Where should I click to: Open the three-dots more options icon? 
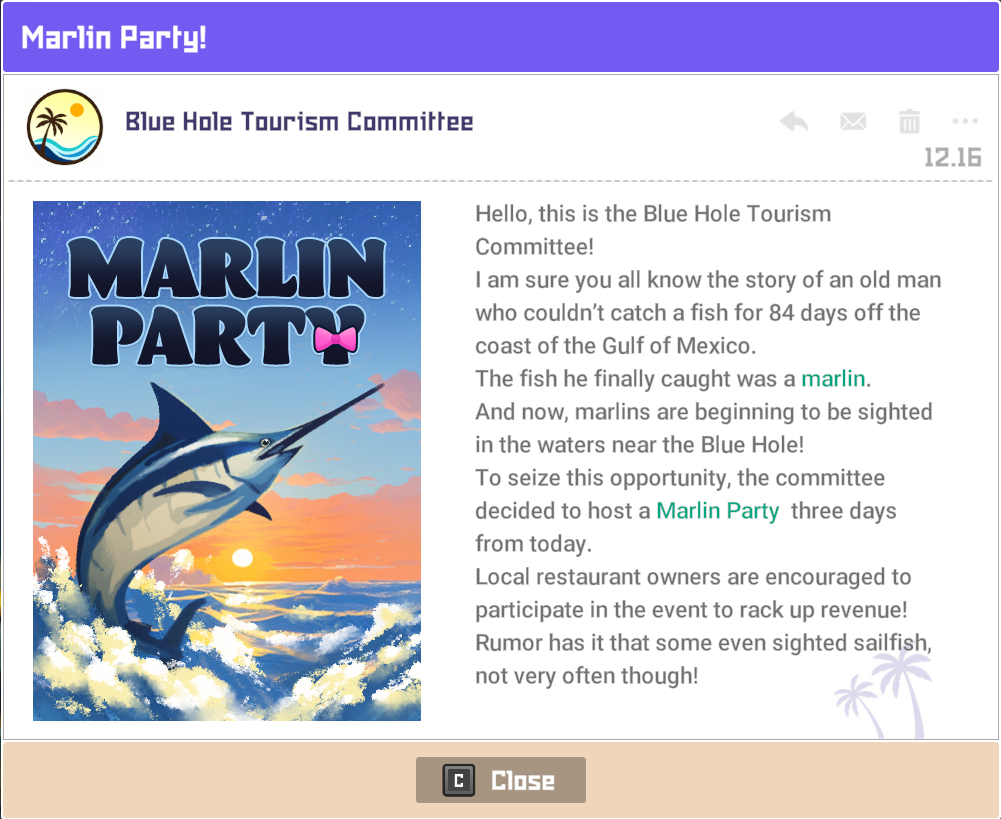click(x=965, y=122)
